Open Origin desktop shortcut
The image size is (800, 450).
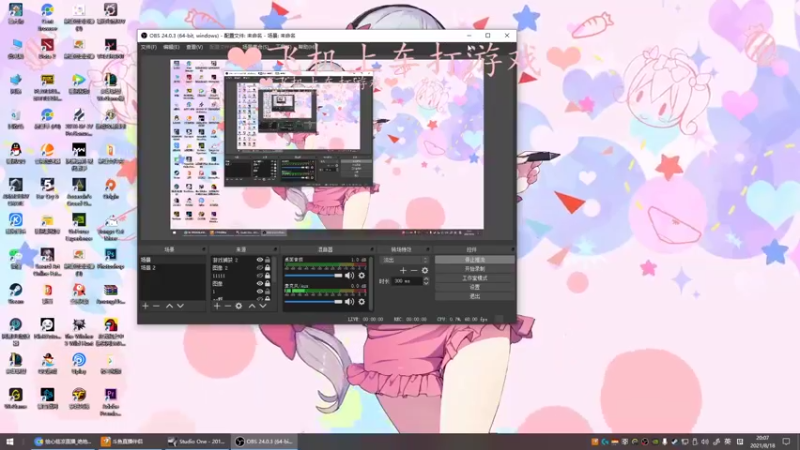click(111, 188)
